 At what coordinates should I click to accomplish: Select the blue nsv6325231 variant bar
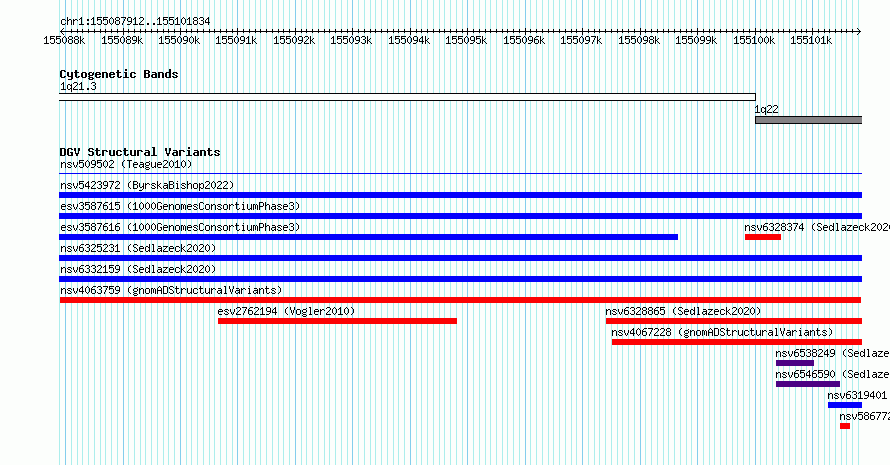pyautogui.click(x=460, y=258)
